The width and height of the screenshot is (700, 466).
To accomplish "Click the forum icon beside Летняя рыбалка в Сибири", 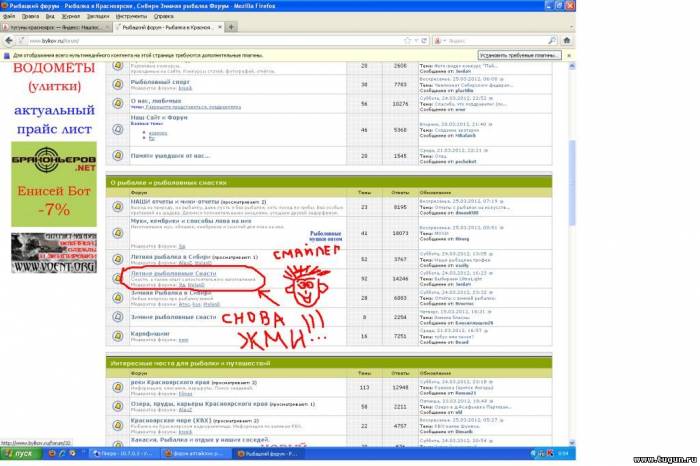I will click(118, 259).
